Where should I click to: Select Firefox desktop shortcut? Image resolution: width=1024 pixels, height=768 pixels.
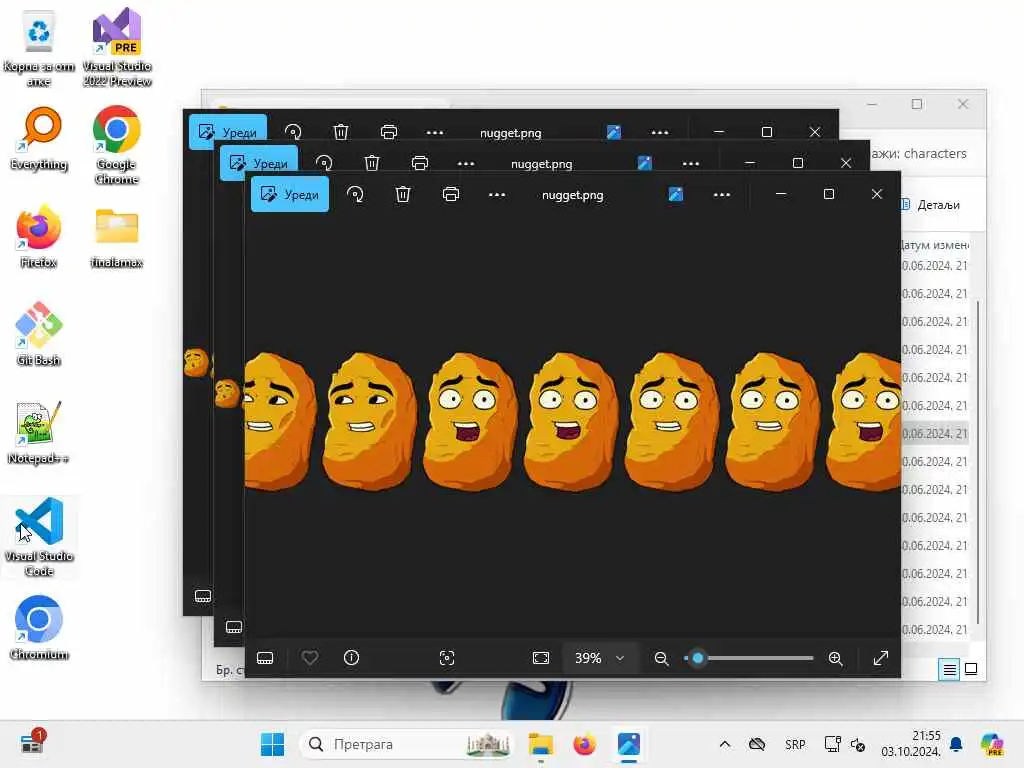coord(39,235)
